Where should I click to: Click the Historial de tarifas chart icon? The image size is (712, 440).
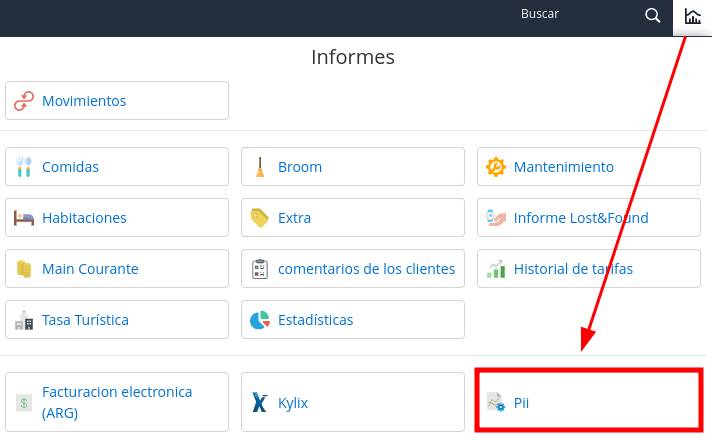coord(495,269)
